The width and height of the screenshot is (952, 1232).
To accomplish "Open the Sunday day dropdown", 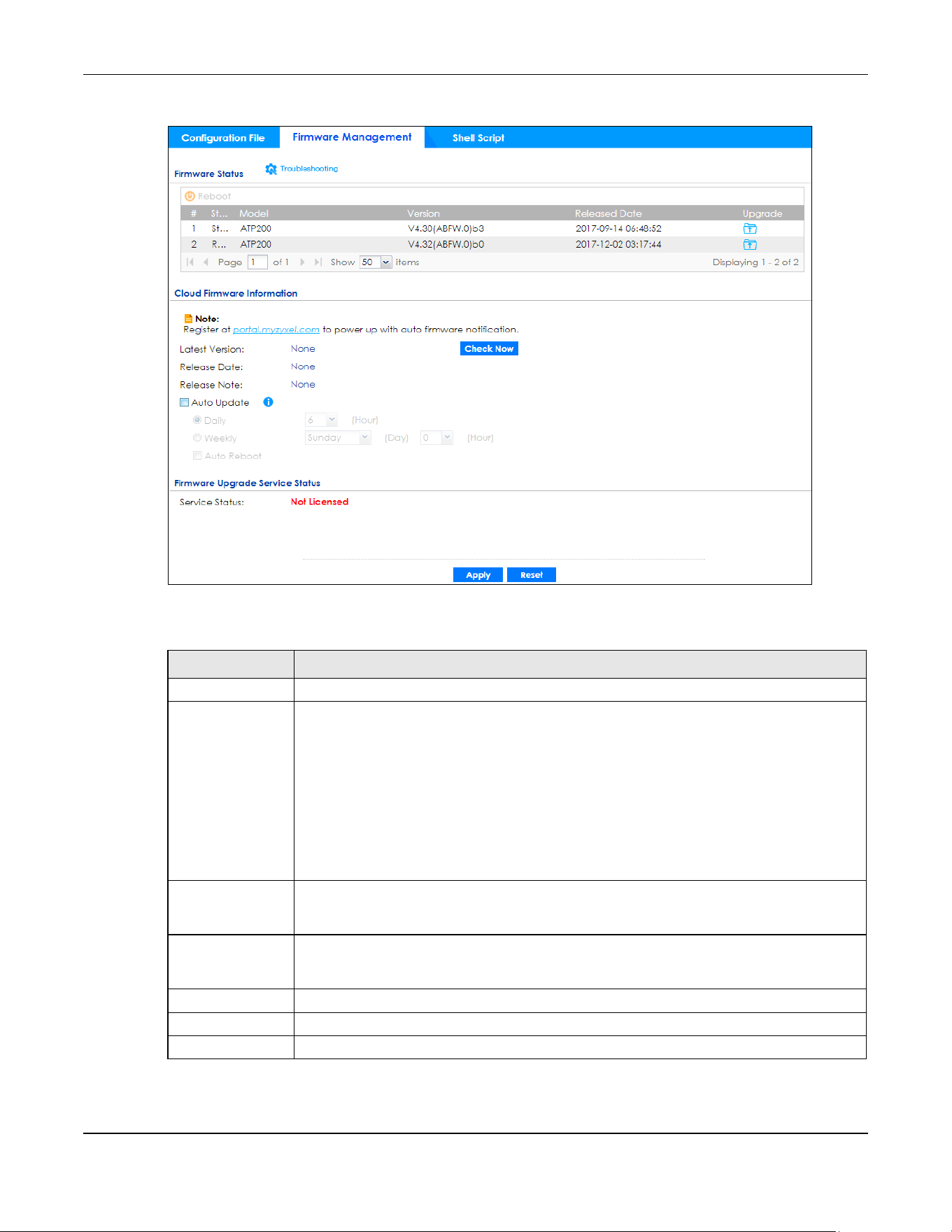I will 338,438.
